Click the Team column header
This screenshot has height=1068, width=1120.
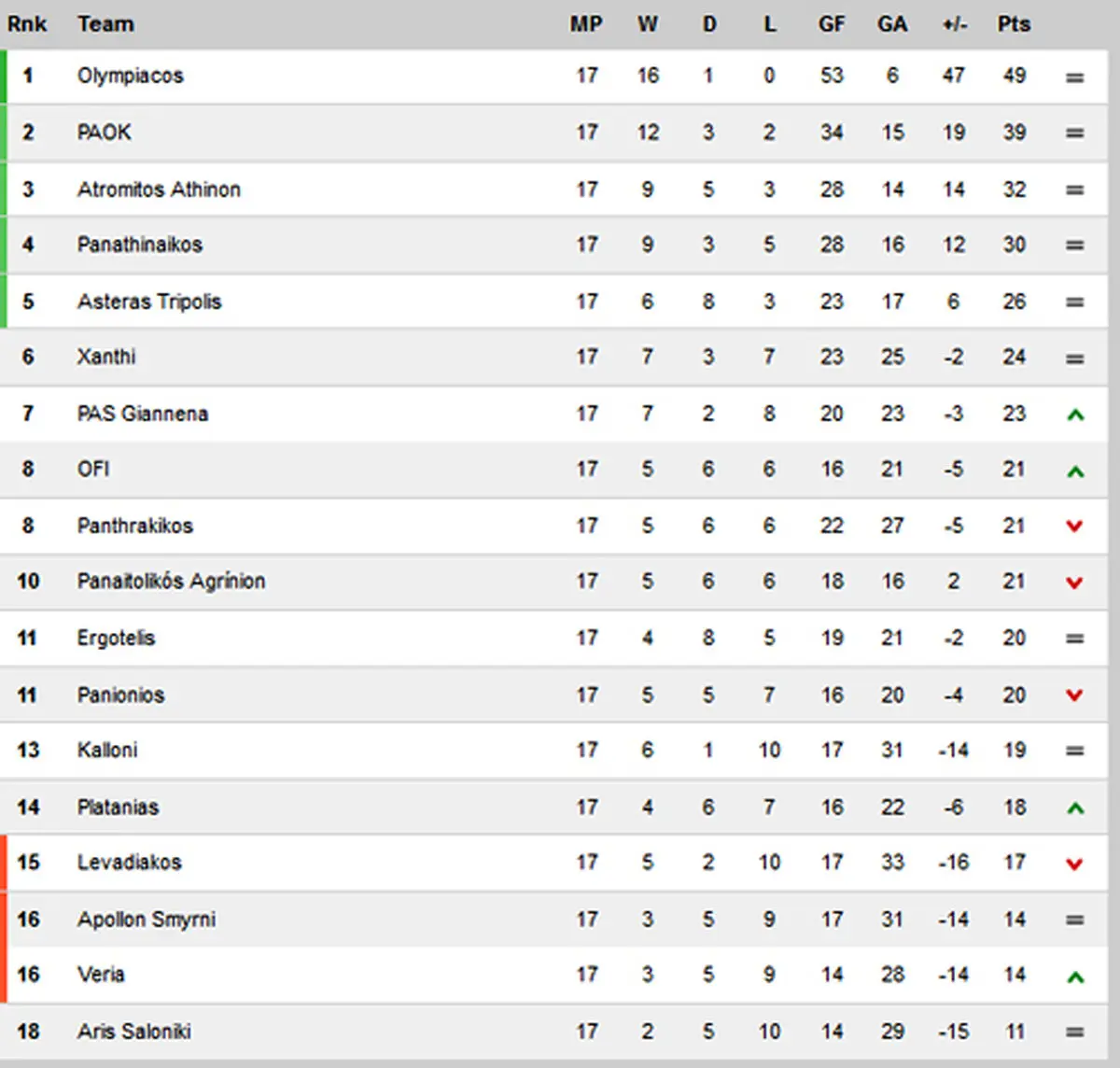105,24
